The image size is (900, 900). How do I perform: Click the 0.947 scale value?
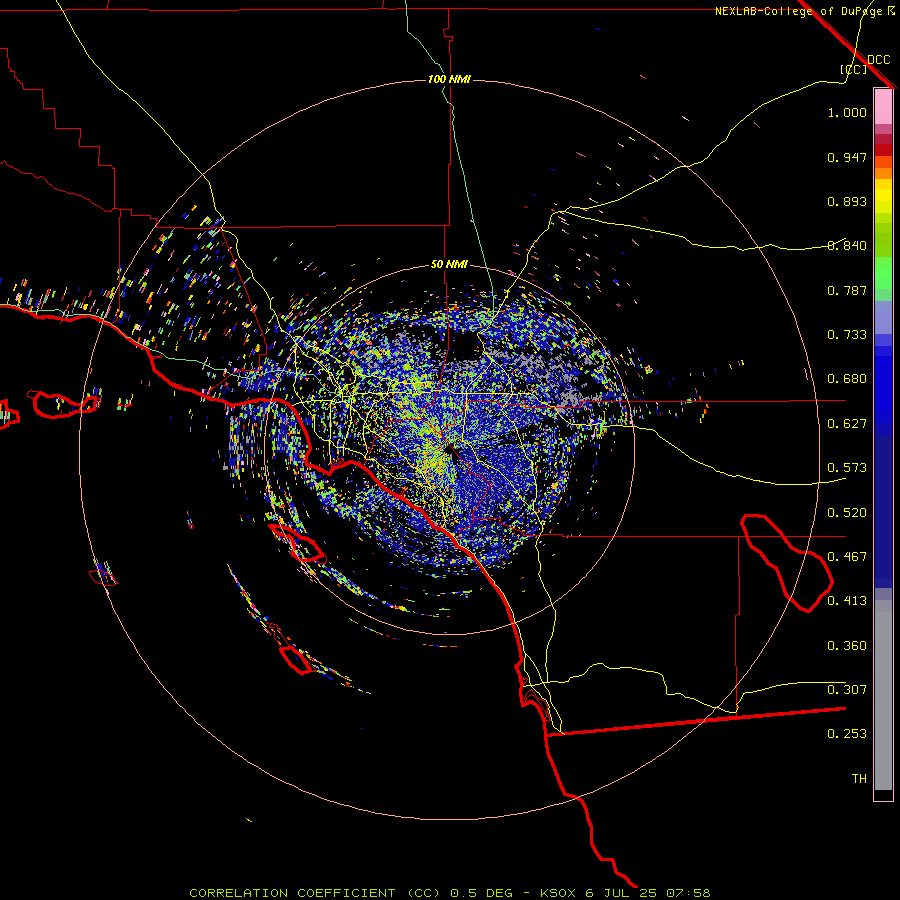tap(847, 157)
